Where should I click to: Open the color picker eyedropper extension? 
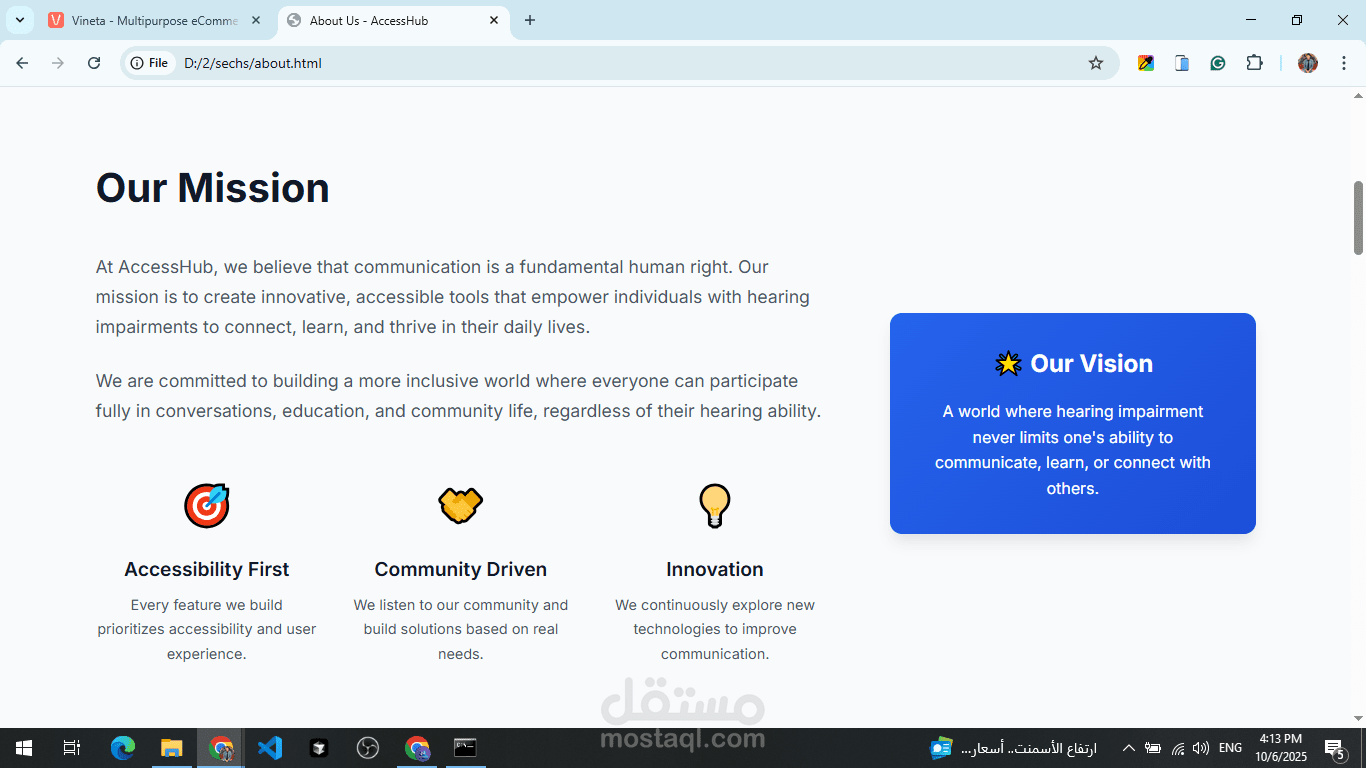1146,63
